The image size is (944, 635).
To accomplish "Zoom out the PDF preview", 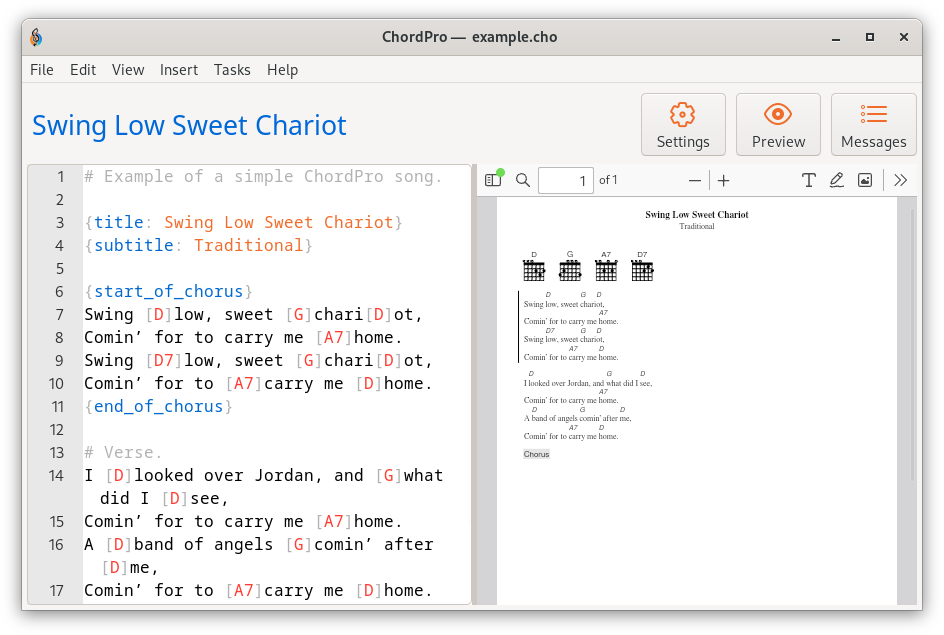I will click(x=695, y=180).
